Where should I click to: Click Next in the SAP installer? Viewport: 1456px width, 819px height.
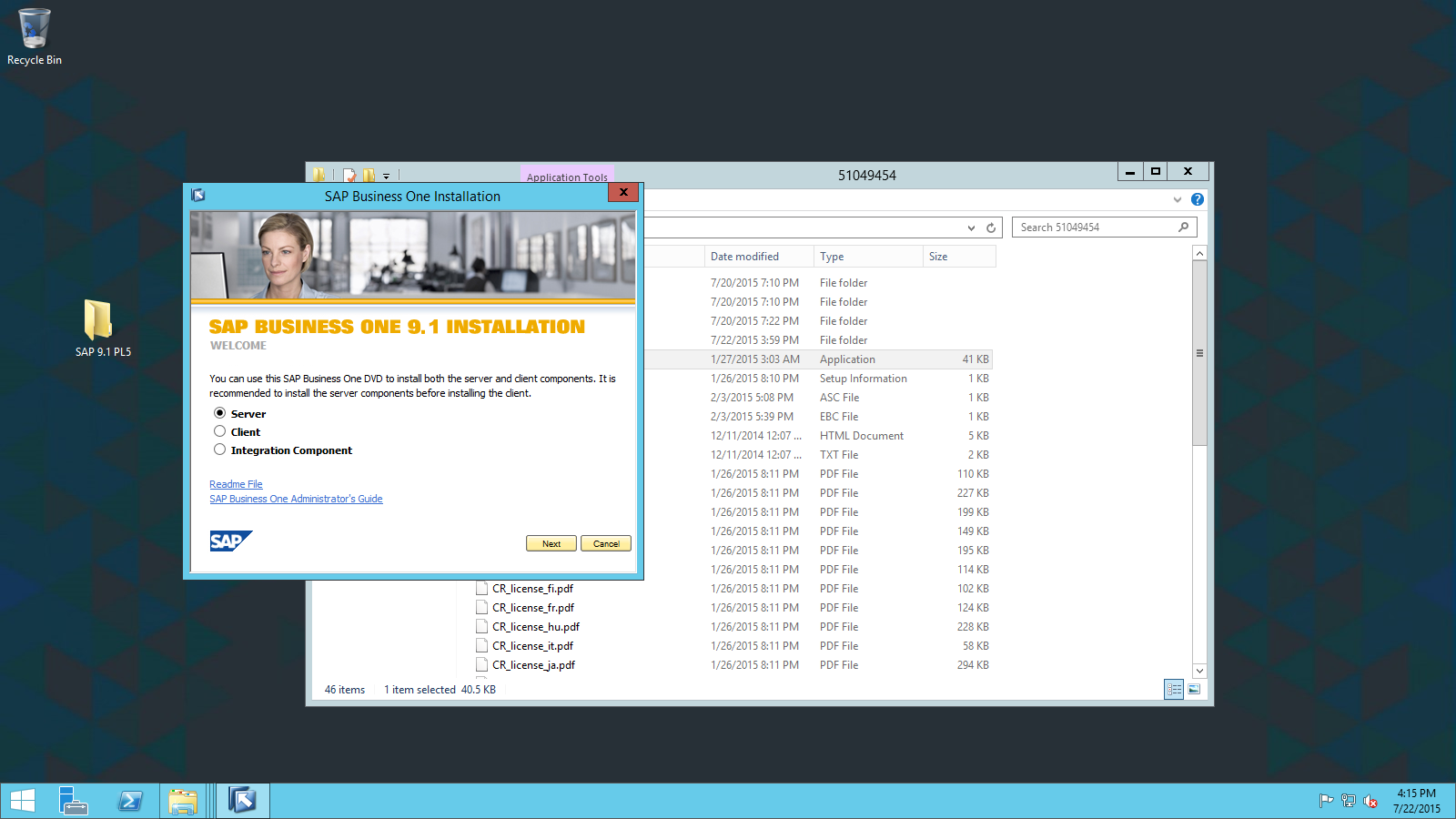[551, 543]
